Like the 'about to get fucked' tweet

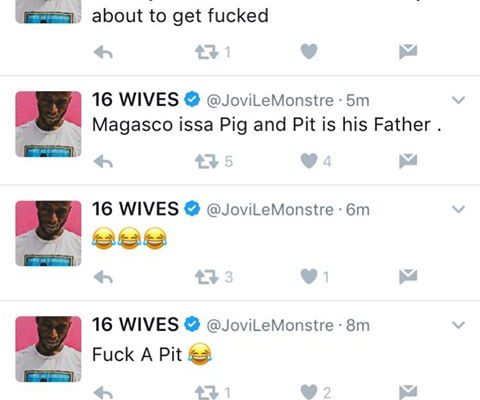[309, 52]
